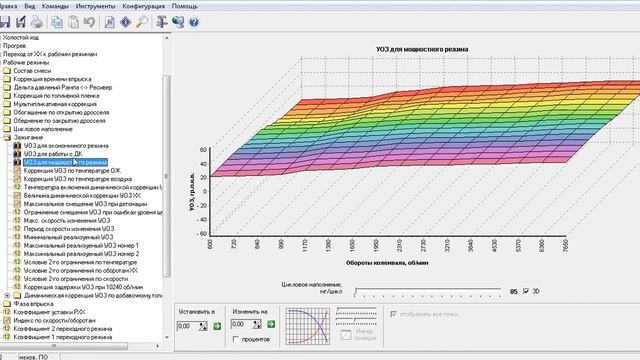Click the spinner on Изменить на field
640x360 pixels.
coord(257,324)
